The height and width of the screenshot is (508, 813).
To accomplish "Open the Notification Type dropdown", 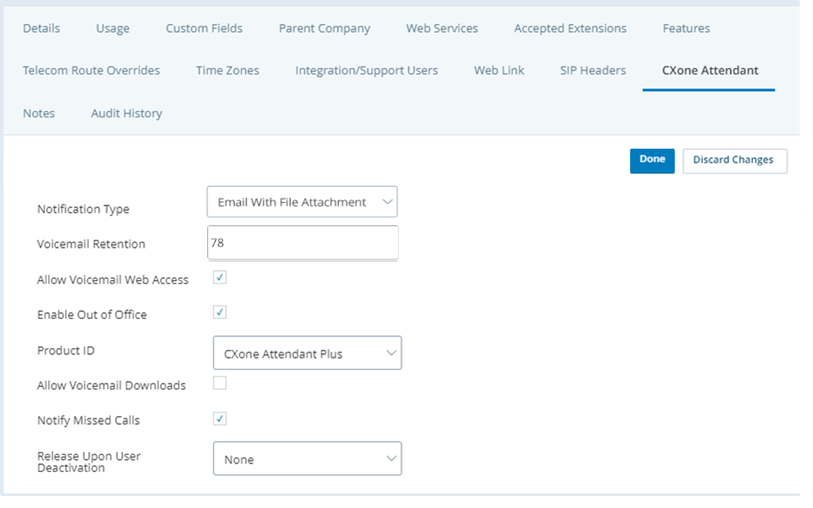I will (x=302, y=202).
